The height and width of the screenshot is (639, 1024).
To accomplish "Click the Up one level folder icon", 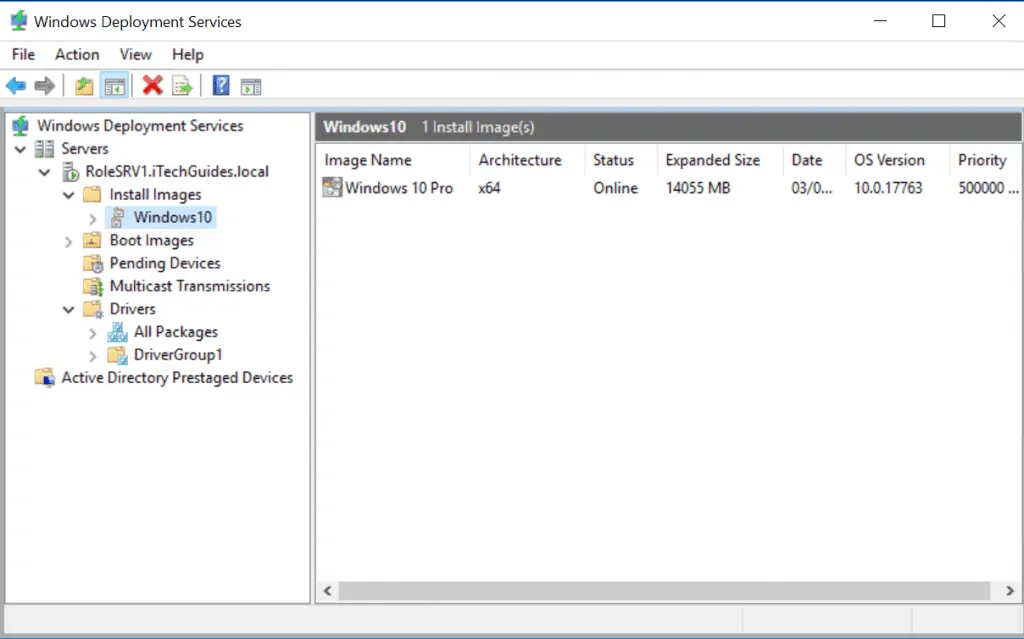I will click(85, 86).
